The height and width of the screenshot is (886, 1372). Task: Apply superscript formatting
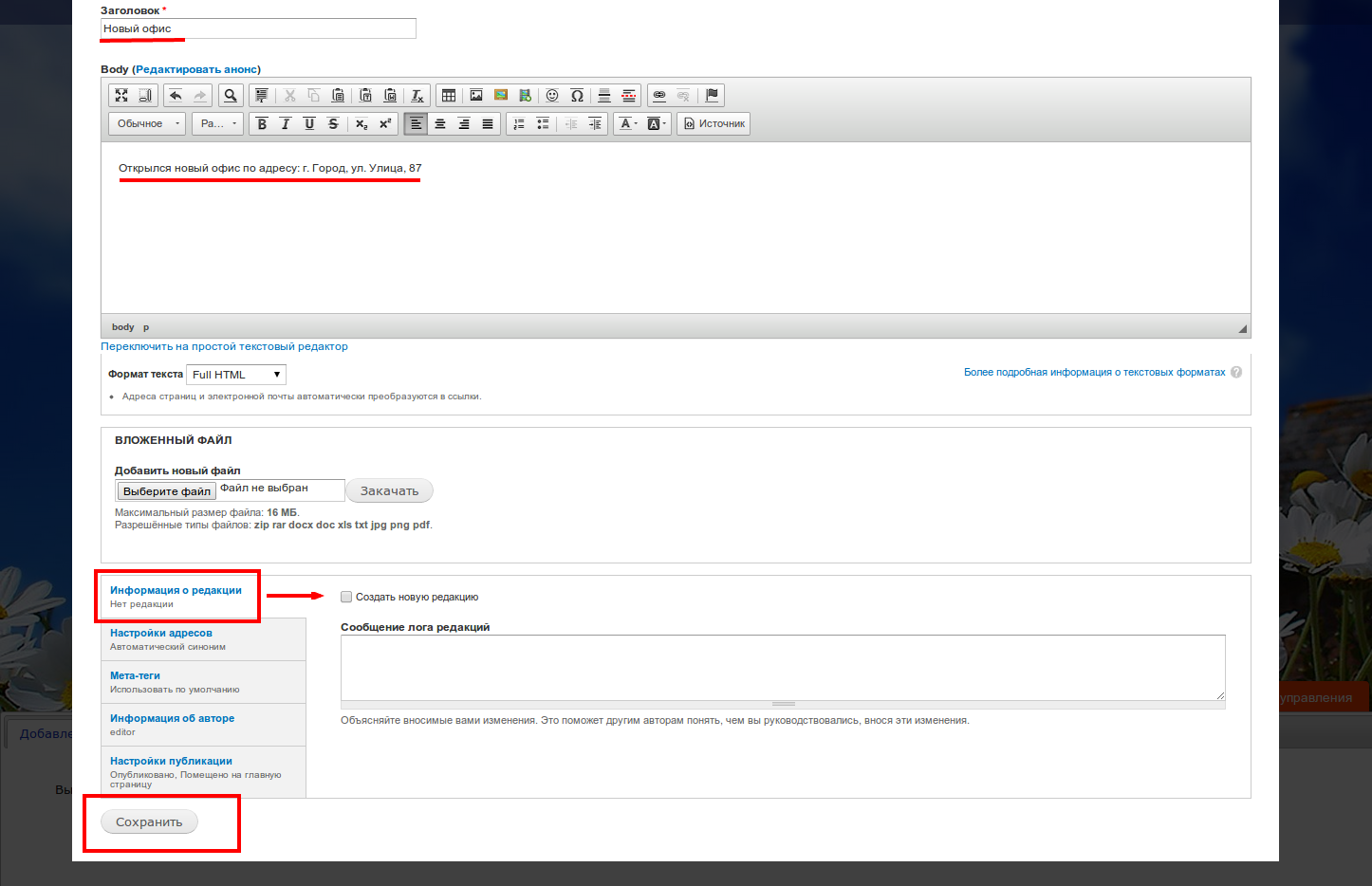click(x=385, y=124)
